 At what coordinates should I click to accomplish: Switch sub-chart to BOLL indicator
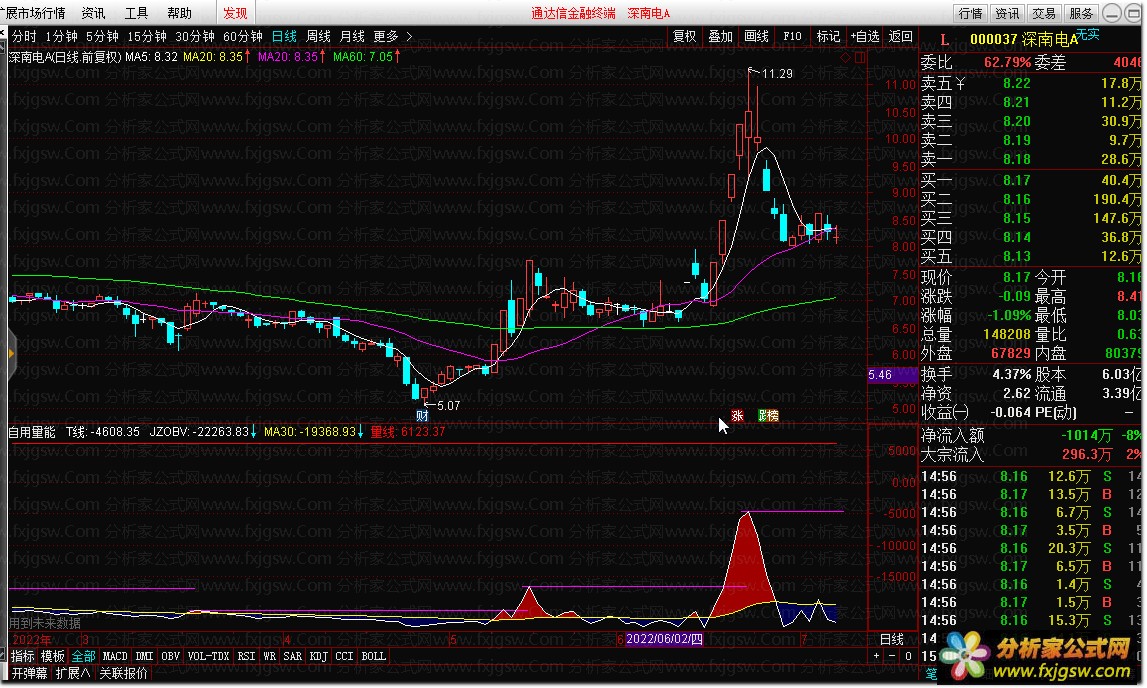(x=373, y=656)
